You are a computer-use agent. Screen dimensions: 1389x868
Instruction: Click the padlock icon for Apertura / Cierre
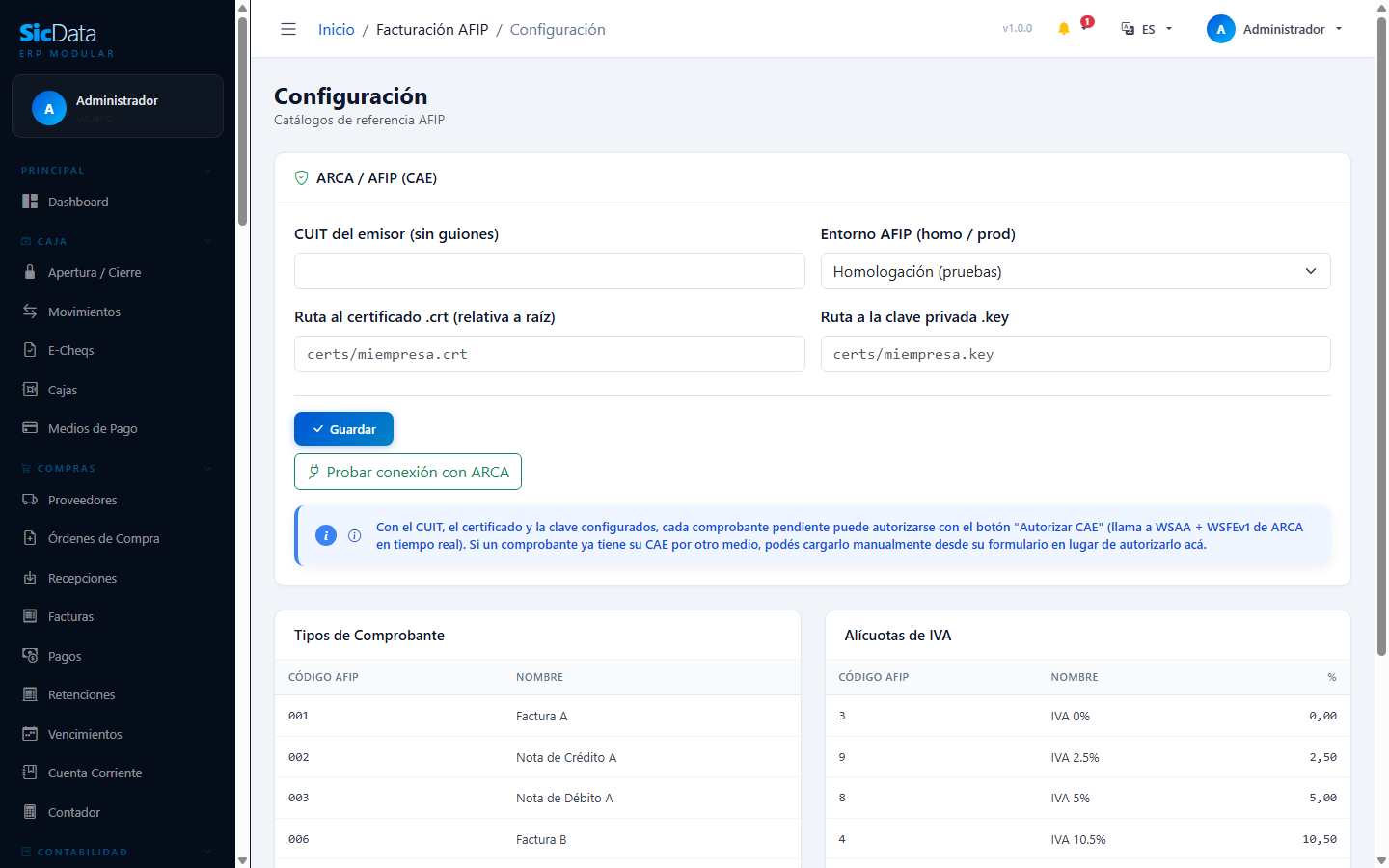click(x=30, y=272)
